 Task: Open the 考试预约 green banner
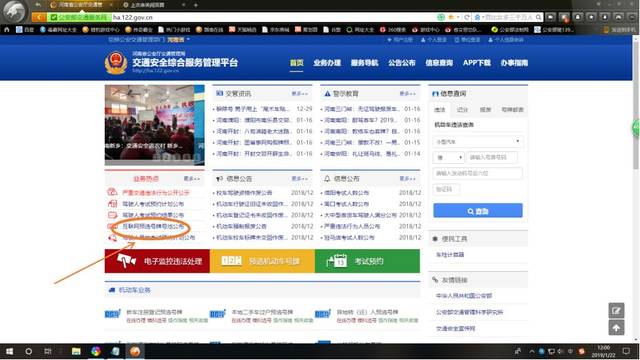point(367,261)
